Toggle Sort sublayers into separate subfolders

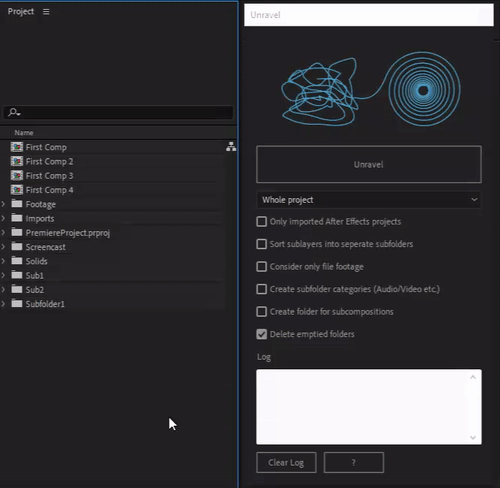(262, 244)
